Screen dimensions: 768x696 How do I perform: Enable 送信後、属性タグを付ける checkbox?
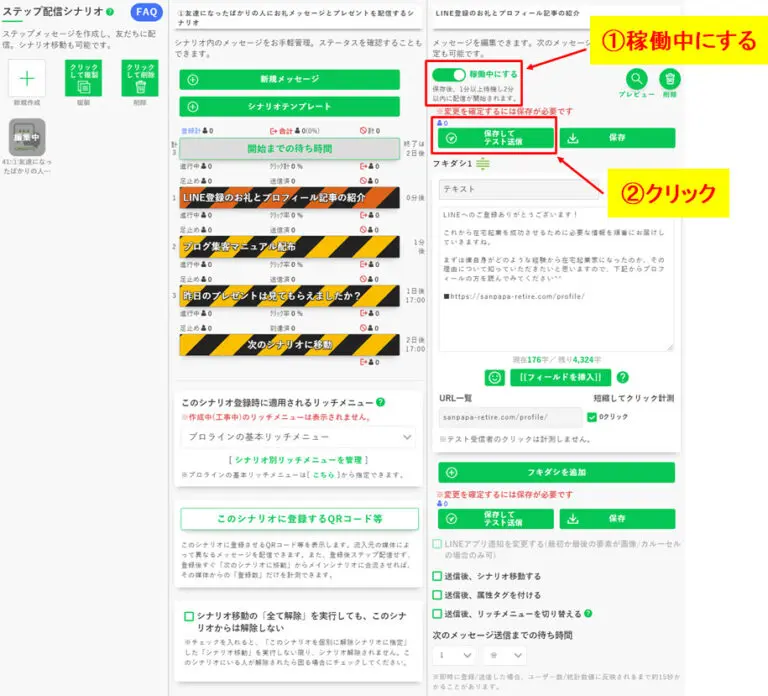(x=437, y=595)
